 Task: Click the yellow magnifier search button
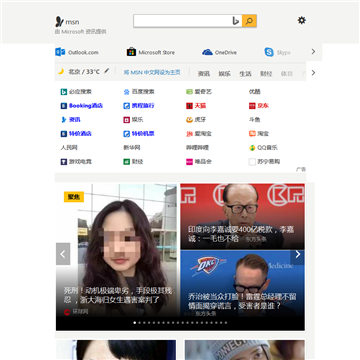tap(249, 21)
